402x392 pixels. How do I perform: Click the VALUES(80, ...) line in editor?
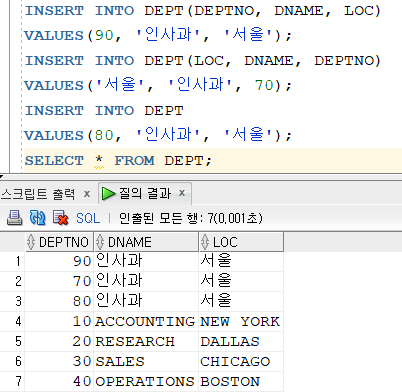point(158,135)
